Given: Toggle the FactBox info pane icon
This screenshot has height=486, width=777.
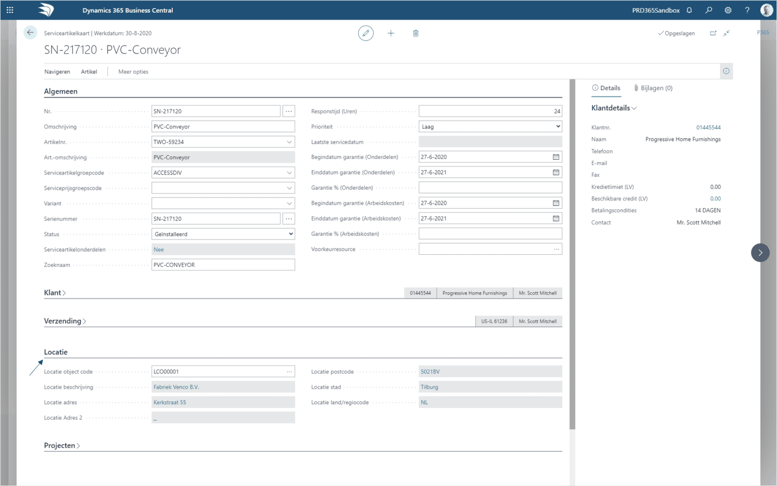Looking at the screenshot, I should tap(726, 71).
